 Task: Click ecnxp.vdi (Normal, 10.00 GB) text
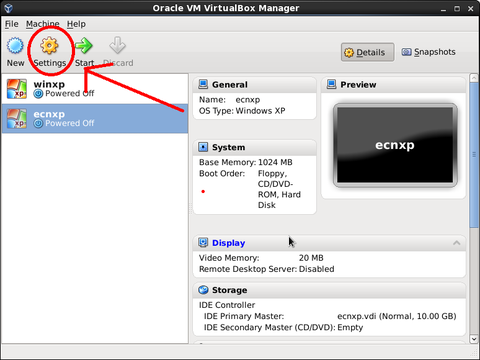click(x=397, y=316)
